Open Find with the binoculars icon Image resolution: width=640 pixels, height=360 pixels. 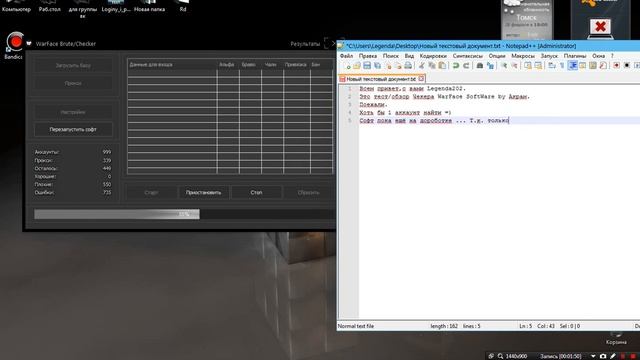pos(480,66)
